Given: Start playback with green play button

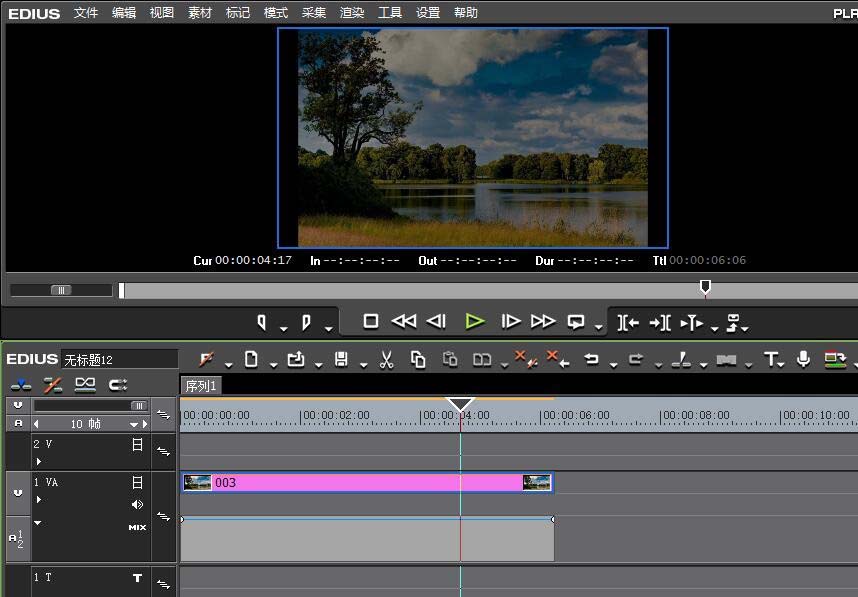Looking at the screenshot, I should point(474,321).
